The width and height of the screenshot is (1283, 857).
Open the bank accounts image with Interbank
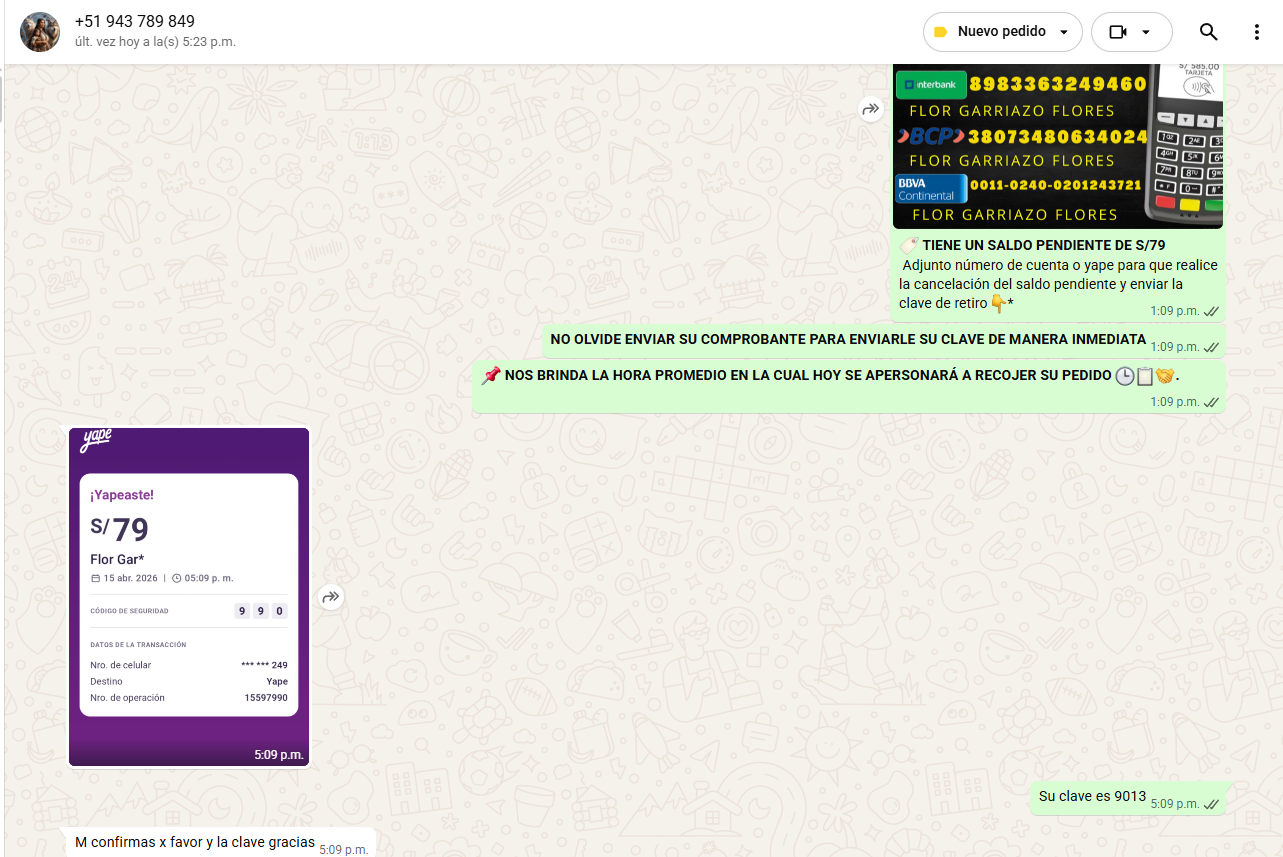pyautogui.click(x=1057, y=146)
